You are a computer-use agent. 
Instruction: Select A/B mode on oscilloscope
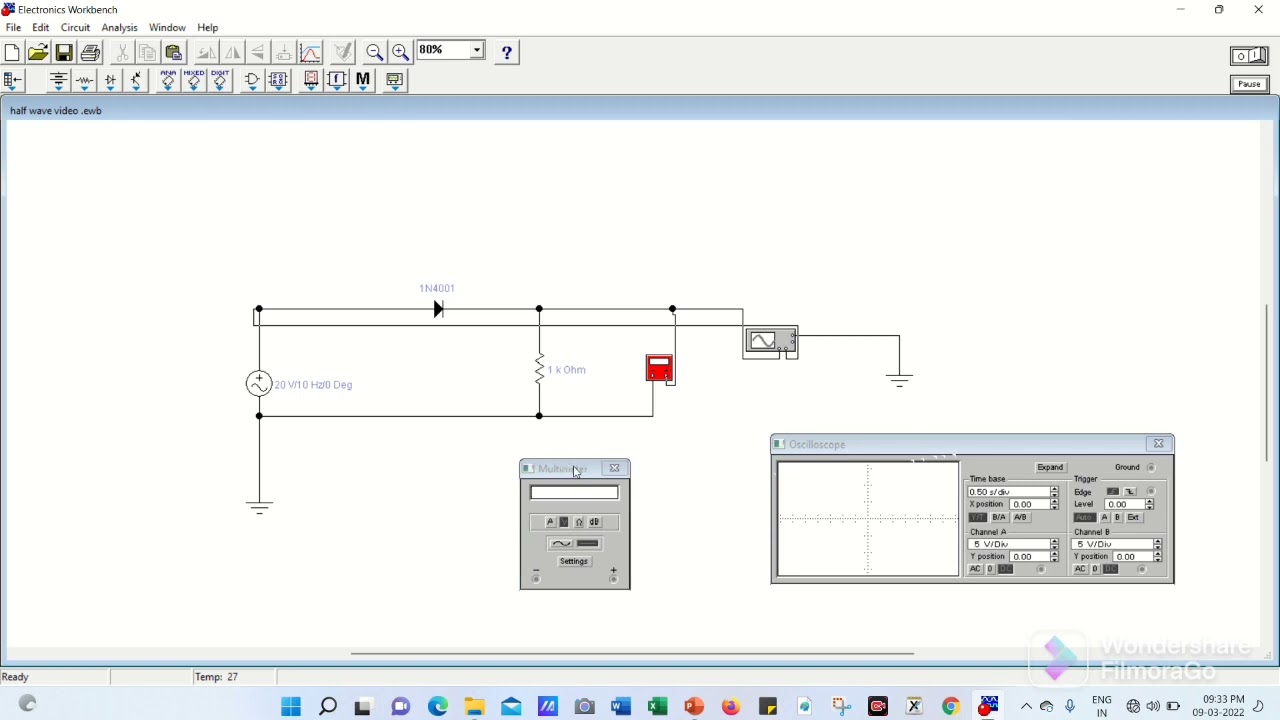pyautogui.click(x=1021, y=517)
